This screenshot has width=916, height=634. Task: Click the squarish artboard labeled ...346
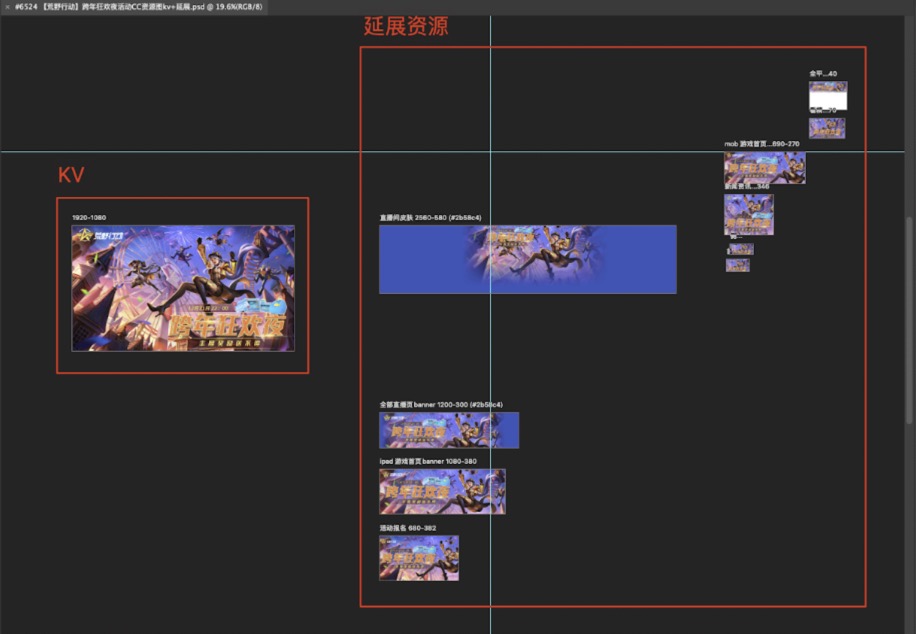coord(749,214)
